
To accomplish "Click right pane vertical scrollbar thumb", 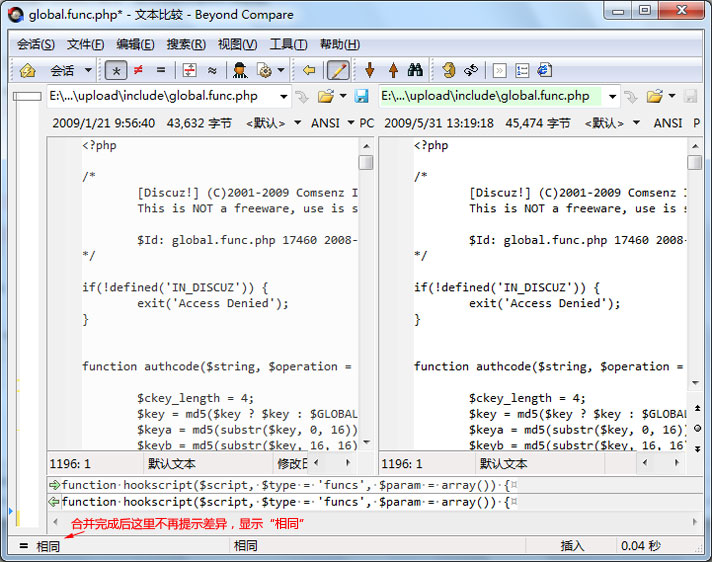I will [x=694, y=162].
